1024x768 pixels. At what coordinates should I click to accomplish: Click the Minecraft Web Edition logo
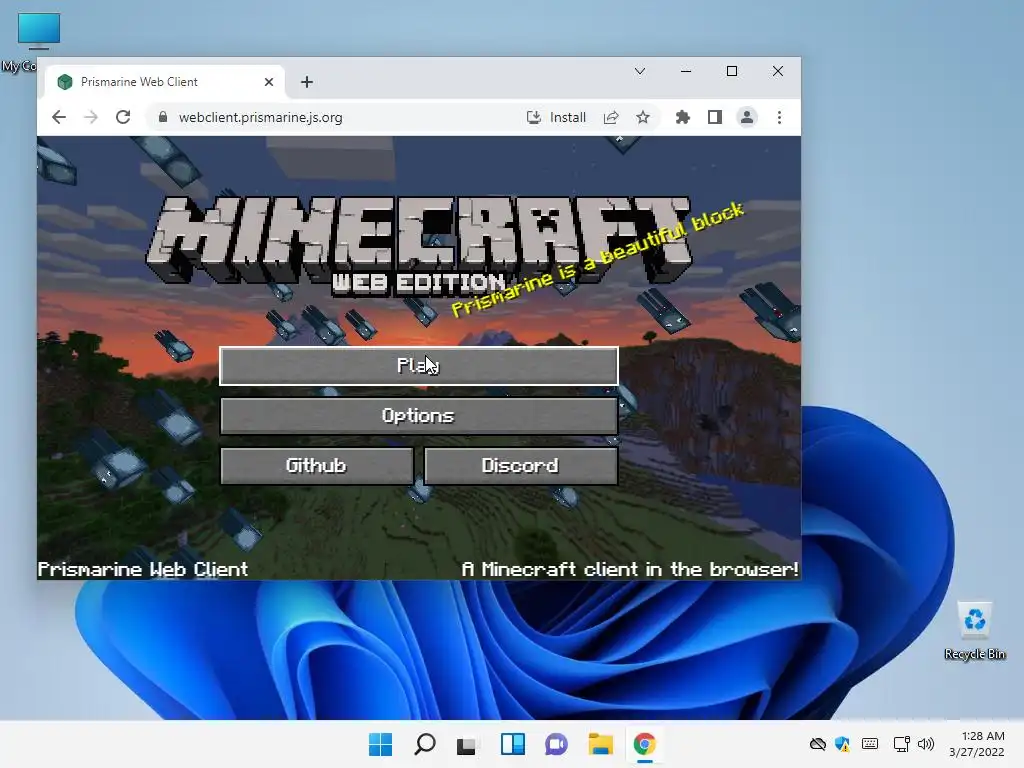click(419, 245)
